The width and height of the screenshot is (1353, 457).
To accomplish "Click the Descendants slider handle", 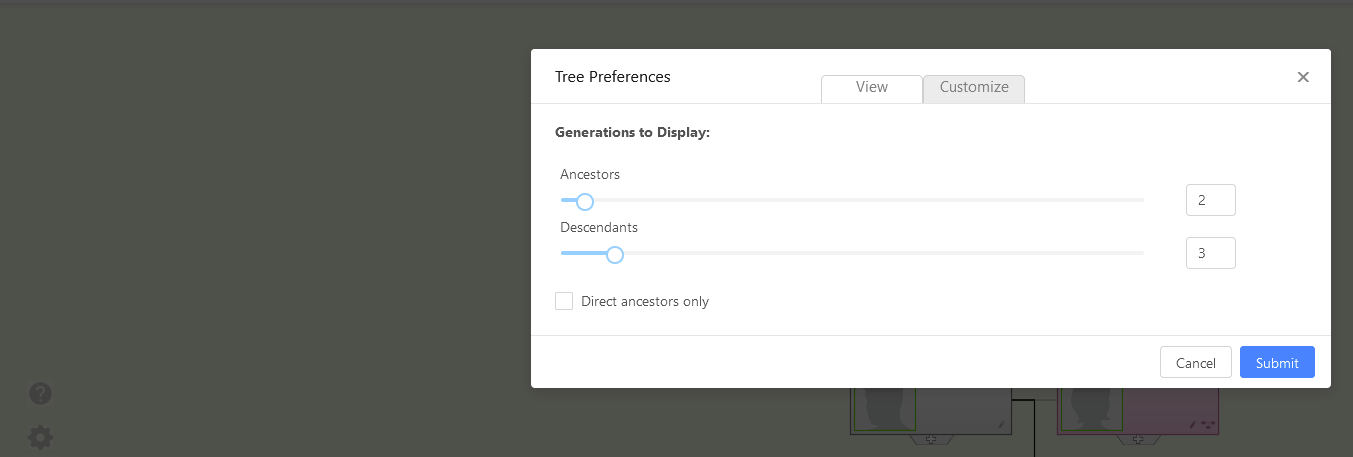I will pos(615,254).
